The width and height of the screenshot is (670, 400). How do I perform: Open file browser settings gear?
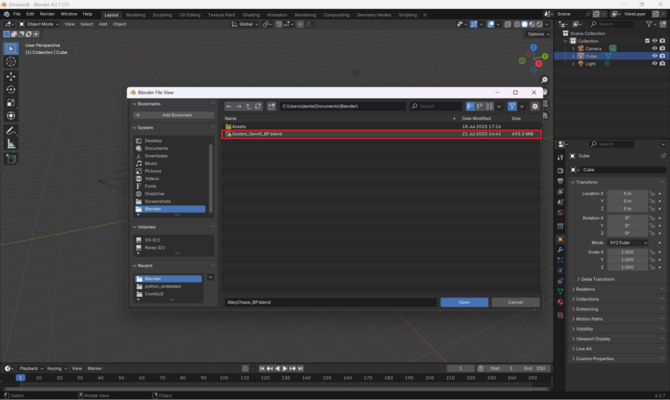pyautogui.click(x=535, y=106)
